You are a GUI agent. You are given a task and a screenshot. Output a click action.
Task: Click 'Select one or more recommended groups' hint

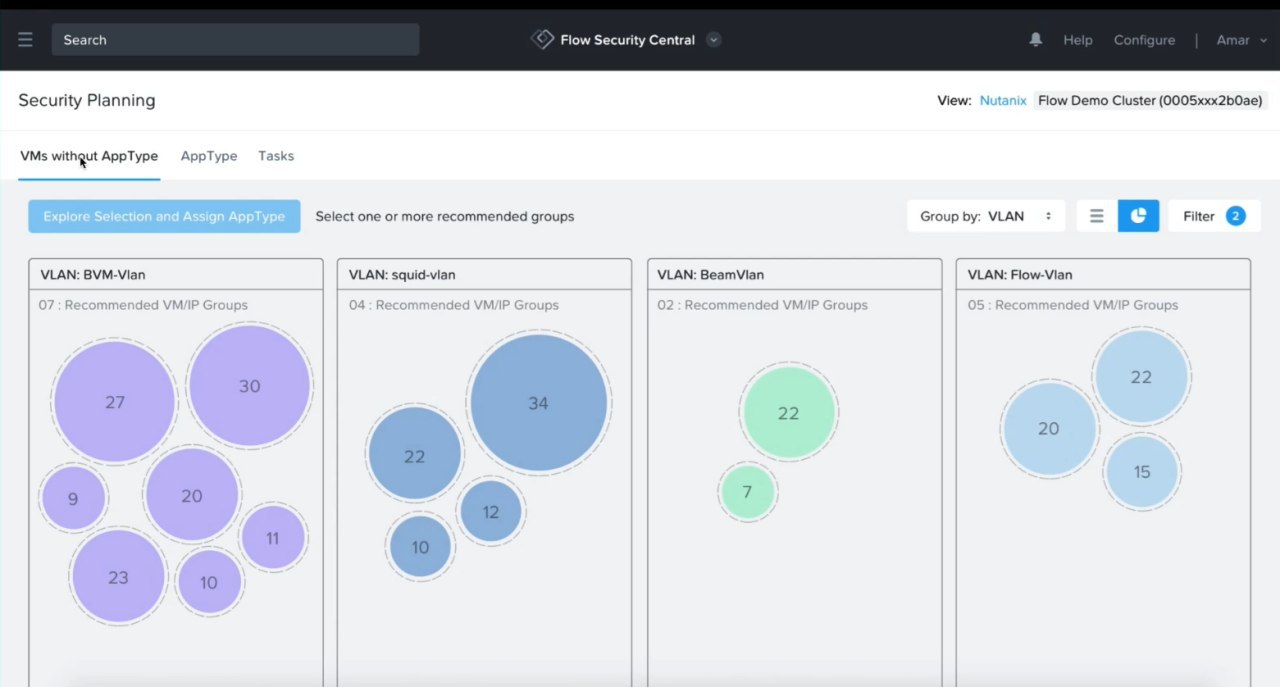[445, 216]
